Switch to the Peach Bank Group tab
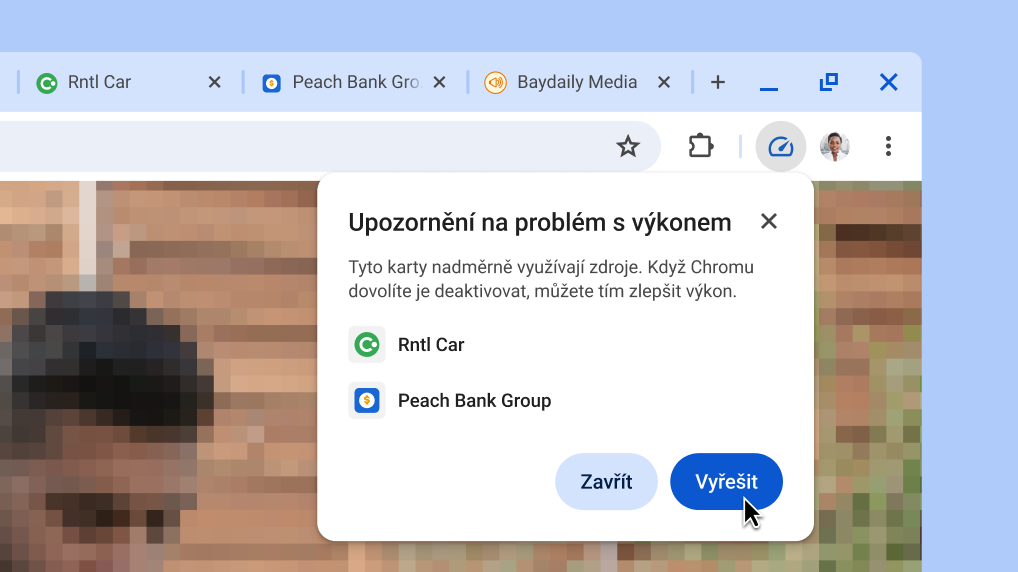Image resolution: width=1018 pixels, height=572 pixels. (x=354, y=82)
